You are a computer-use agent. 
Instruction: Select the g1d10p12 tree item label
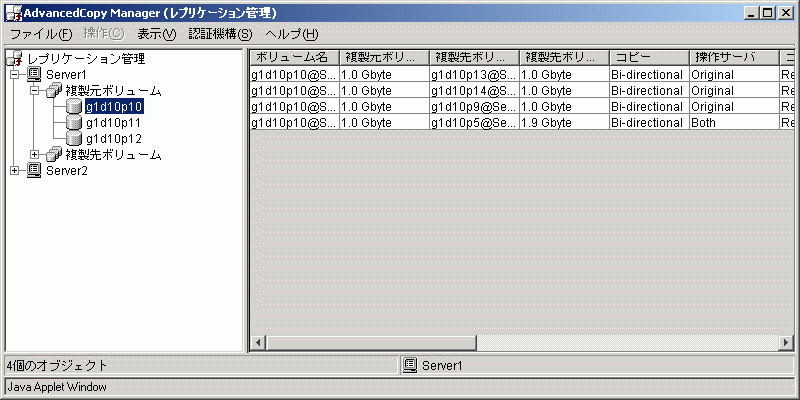tap(113, 139)
